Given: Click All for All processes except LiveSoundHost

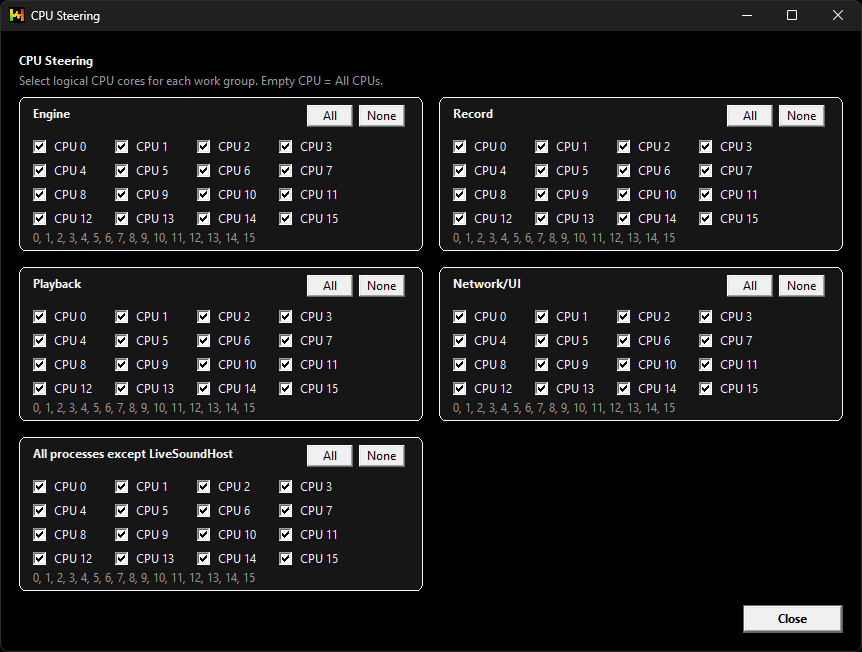Looking at the screenshot, I should click(330, 456).
